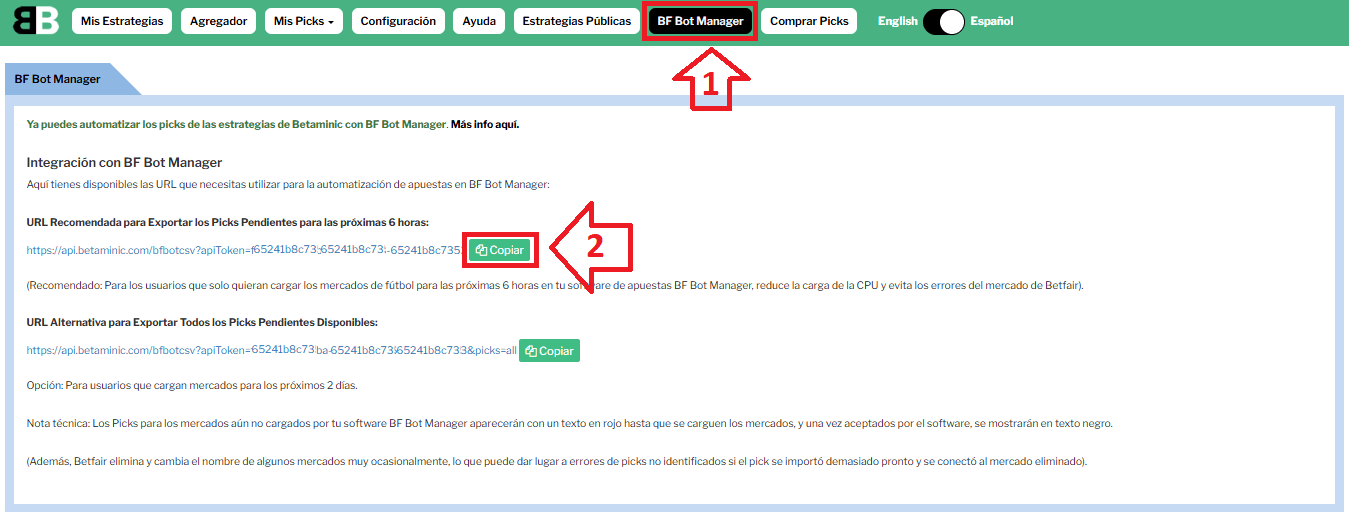This screenshot has width=1349, height=517.
Task: Open the Agregador page
Action: point(218,21)
